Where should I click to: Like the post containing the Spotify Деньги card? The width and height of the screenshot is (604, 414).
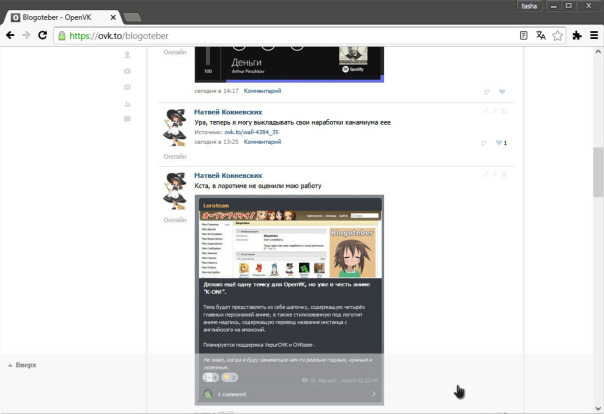(502, 92)
